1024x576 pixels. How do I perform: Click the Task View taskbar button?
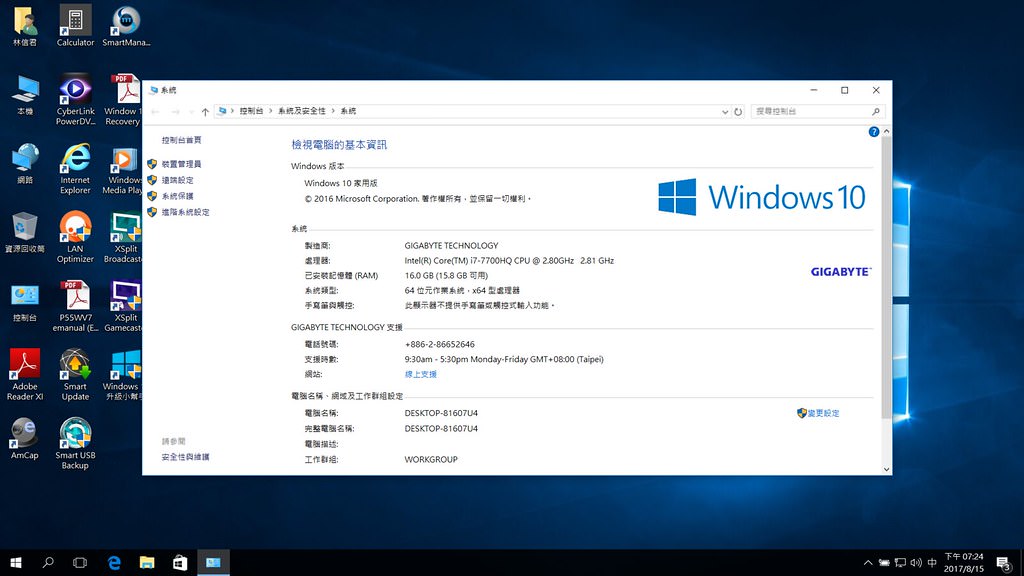point(80,562)
